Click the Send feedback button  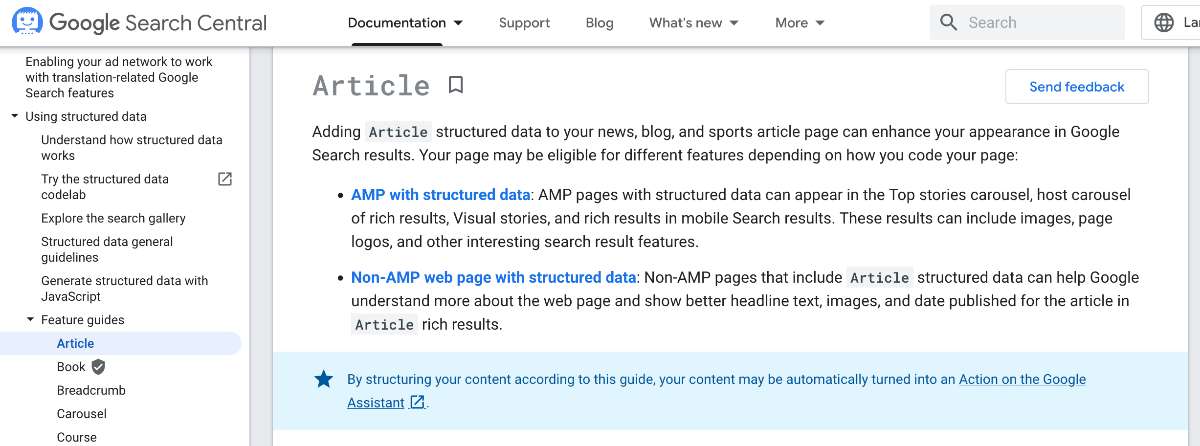pyautogui.click(x=1077, y=87)
